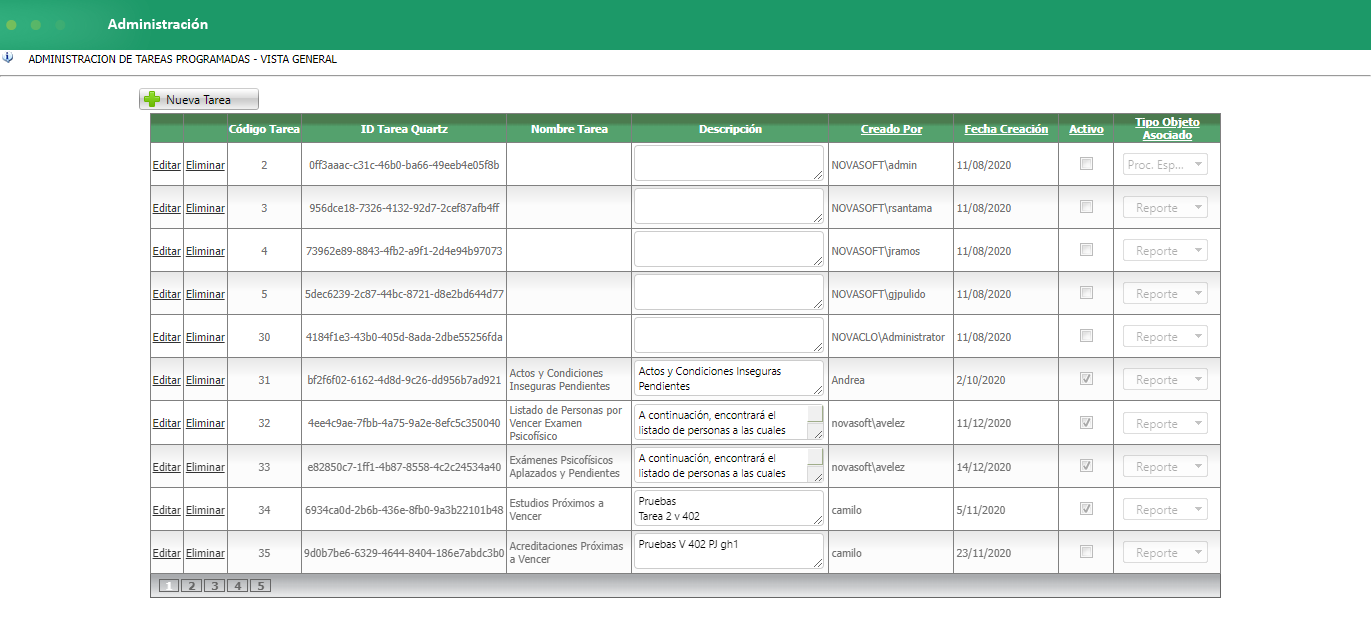1371x634 pixels.
Task: Click Eliminar for task code 34
Action: point(205,510)
